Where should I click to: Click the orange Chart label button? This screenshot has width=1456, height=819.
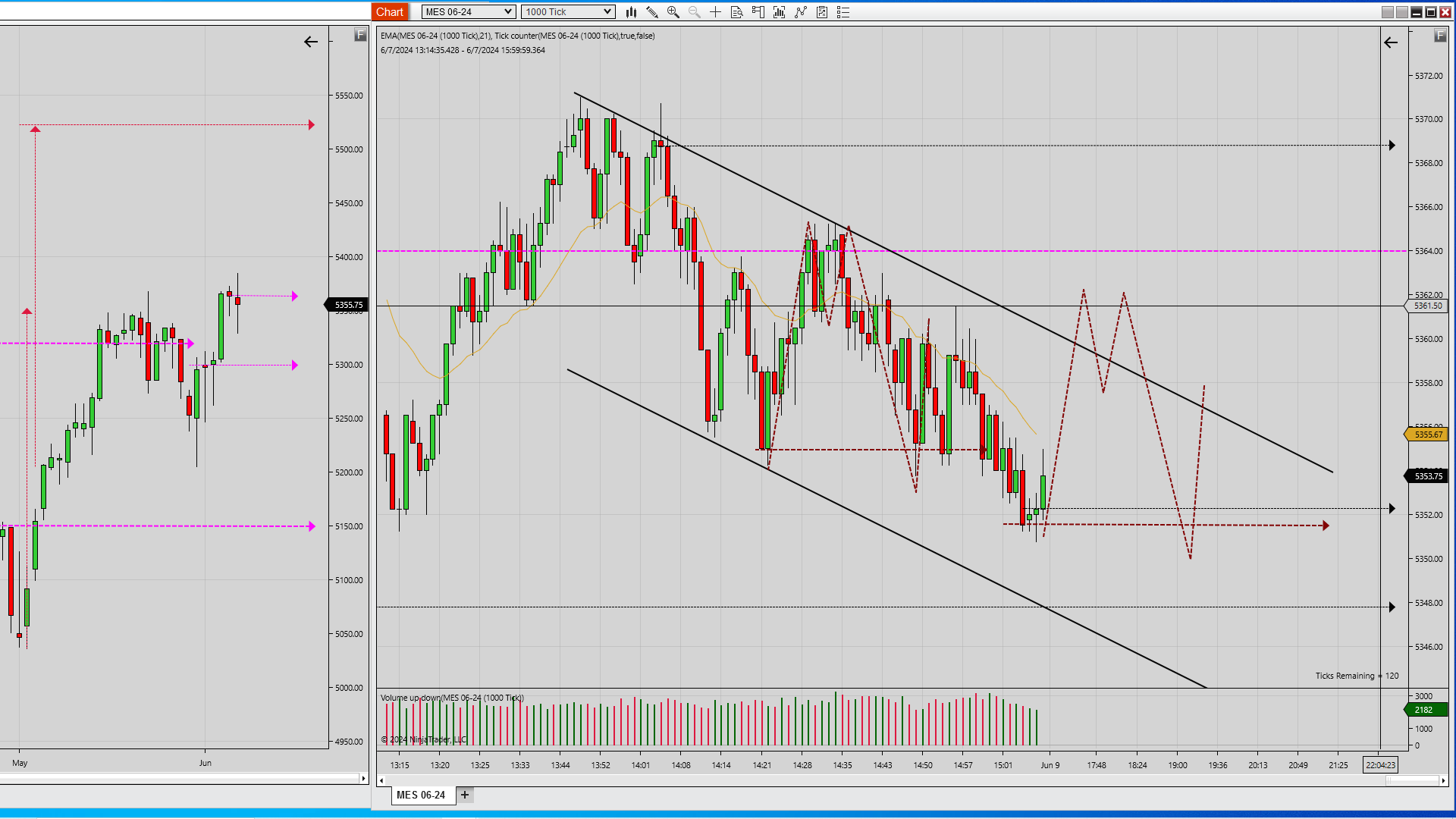pos(390,12)
